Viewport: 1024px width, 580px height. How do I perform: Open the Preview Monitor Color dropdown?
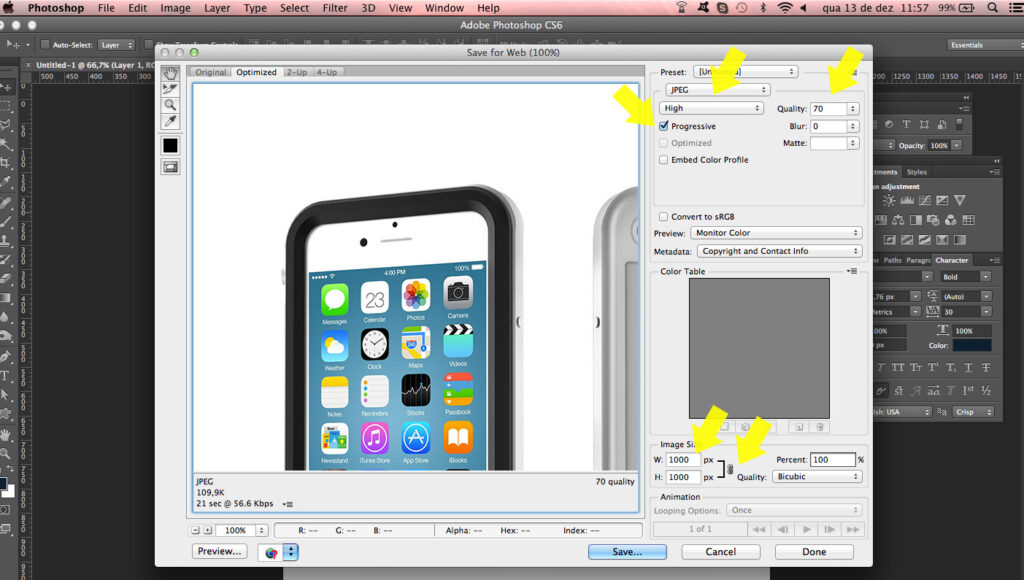[x=776, y=233]
